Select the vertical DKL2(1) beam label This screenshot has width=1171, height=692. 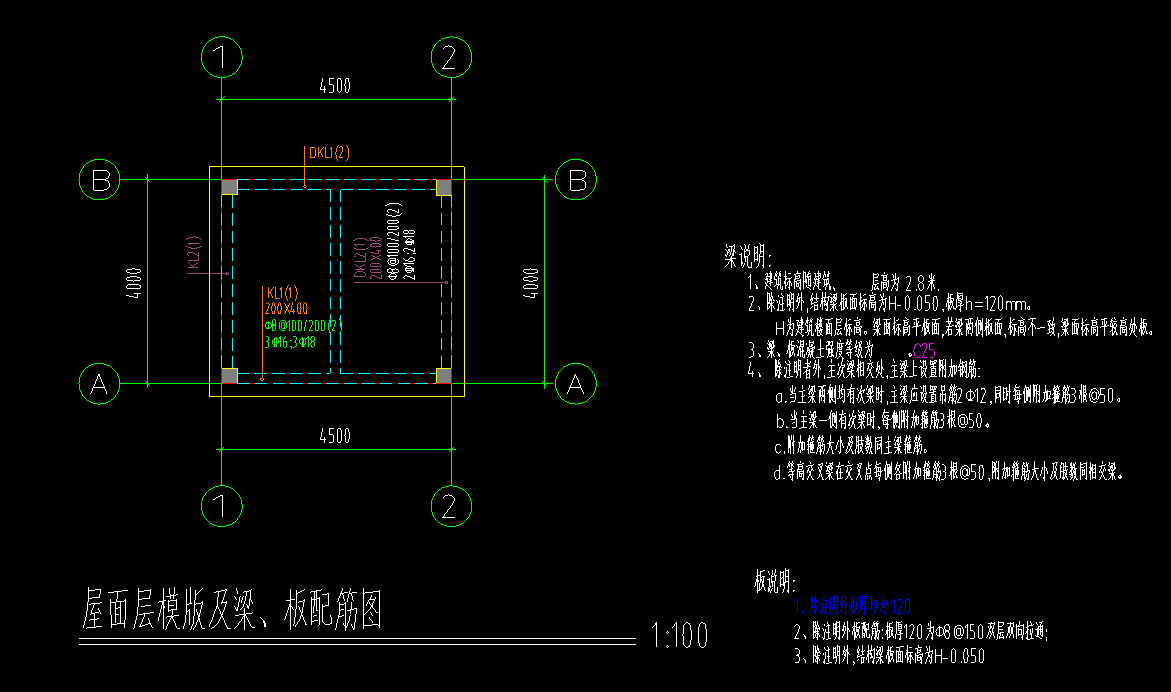pyautogui.click(x=360, y=258)
